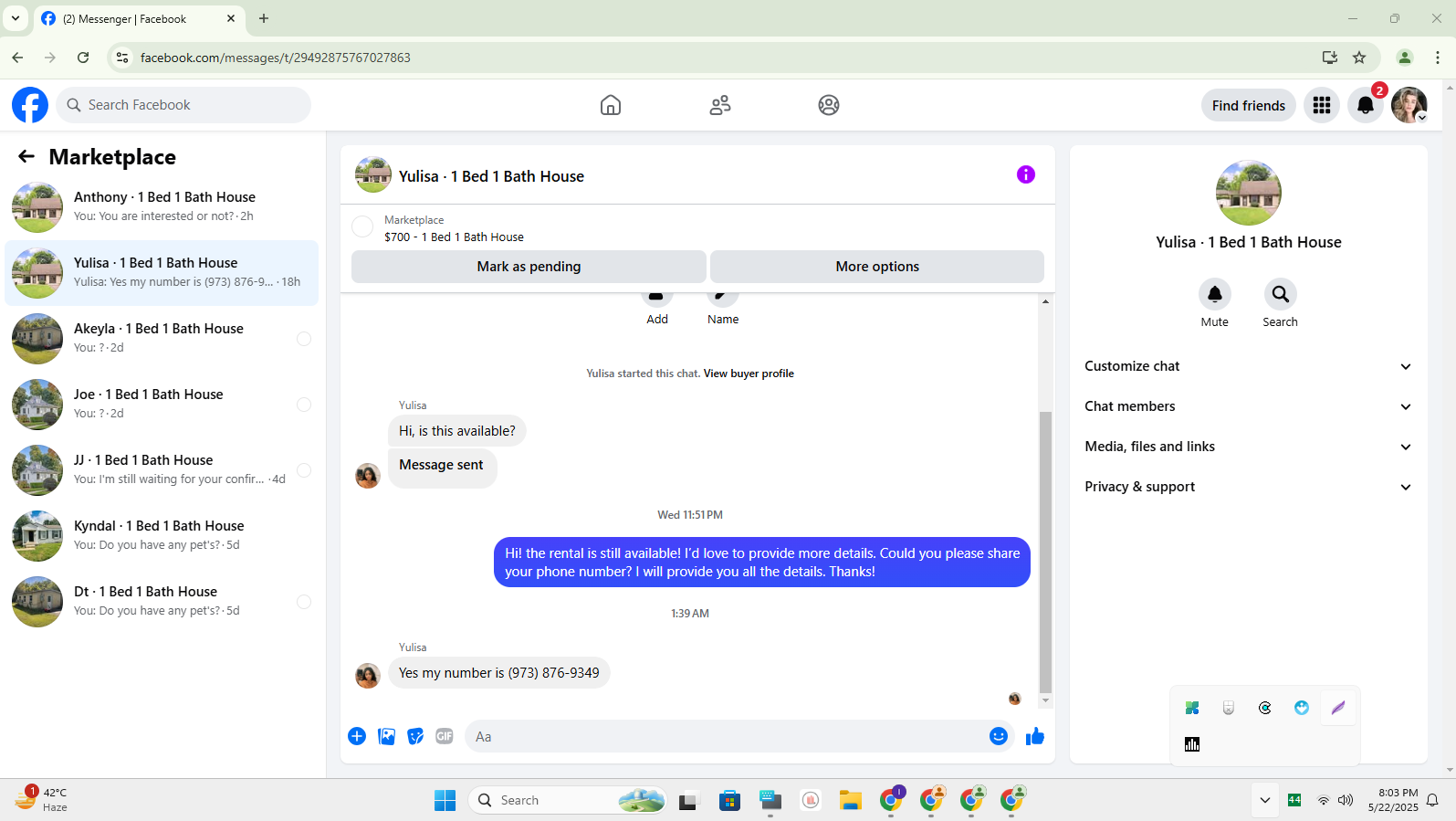
Task: Open the Groups icon in top navigation
Action: [x=829, y=105]
